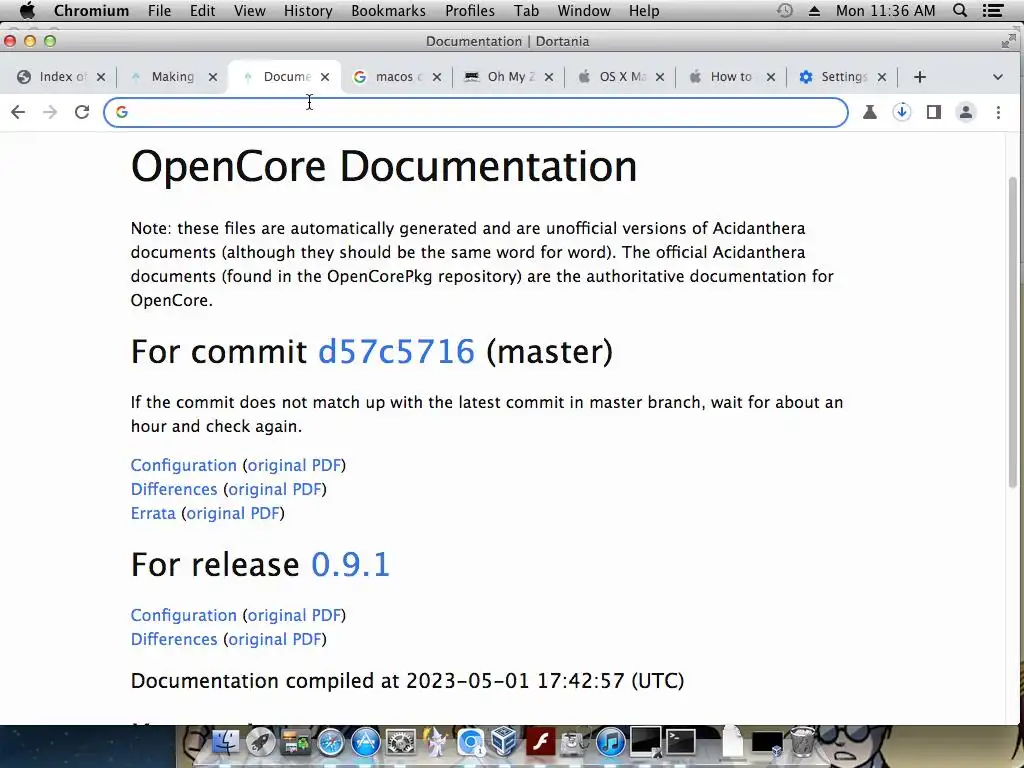Open App Store in the Dock

tap(366, 743)
